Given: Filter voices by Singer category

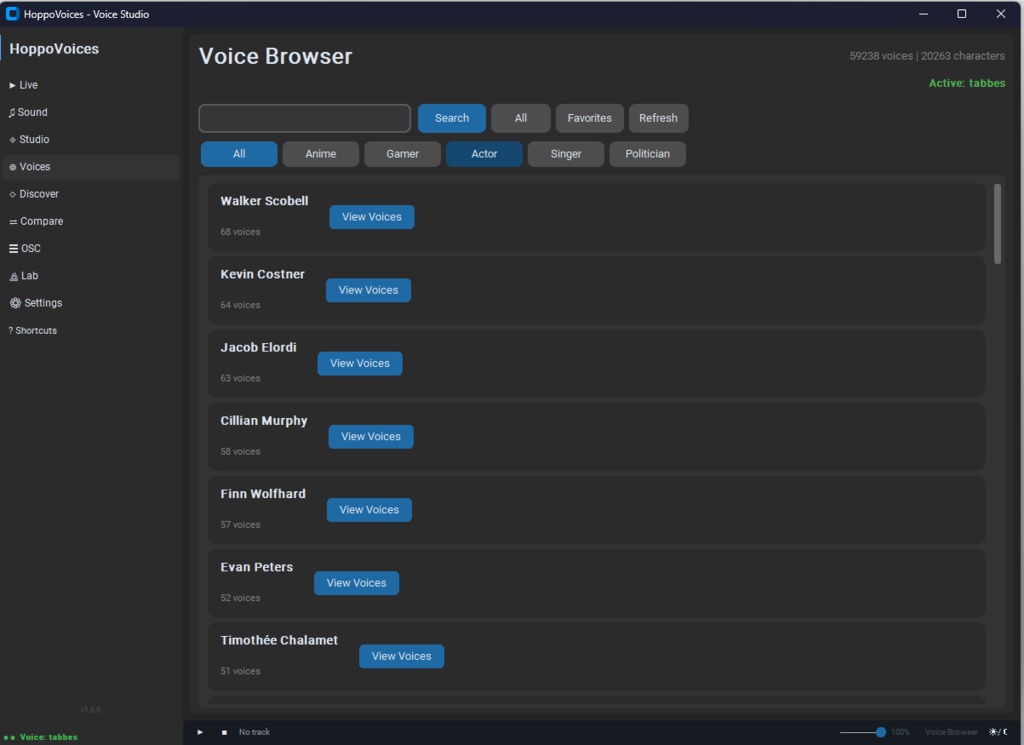Looking at the screenshot, I should [x=566, y=154].
